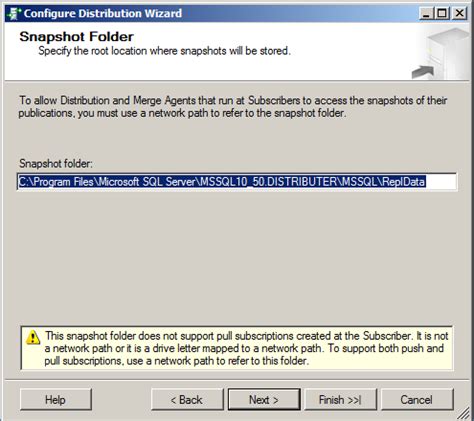Close the wizard with the X button
The width and height of the screenshot is (474, 421).
459,13
